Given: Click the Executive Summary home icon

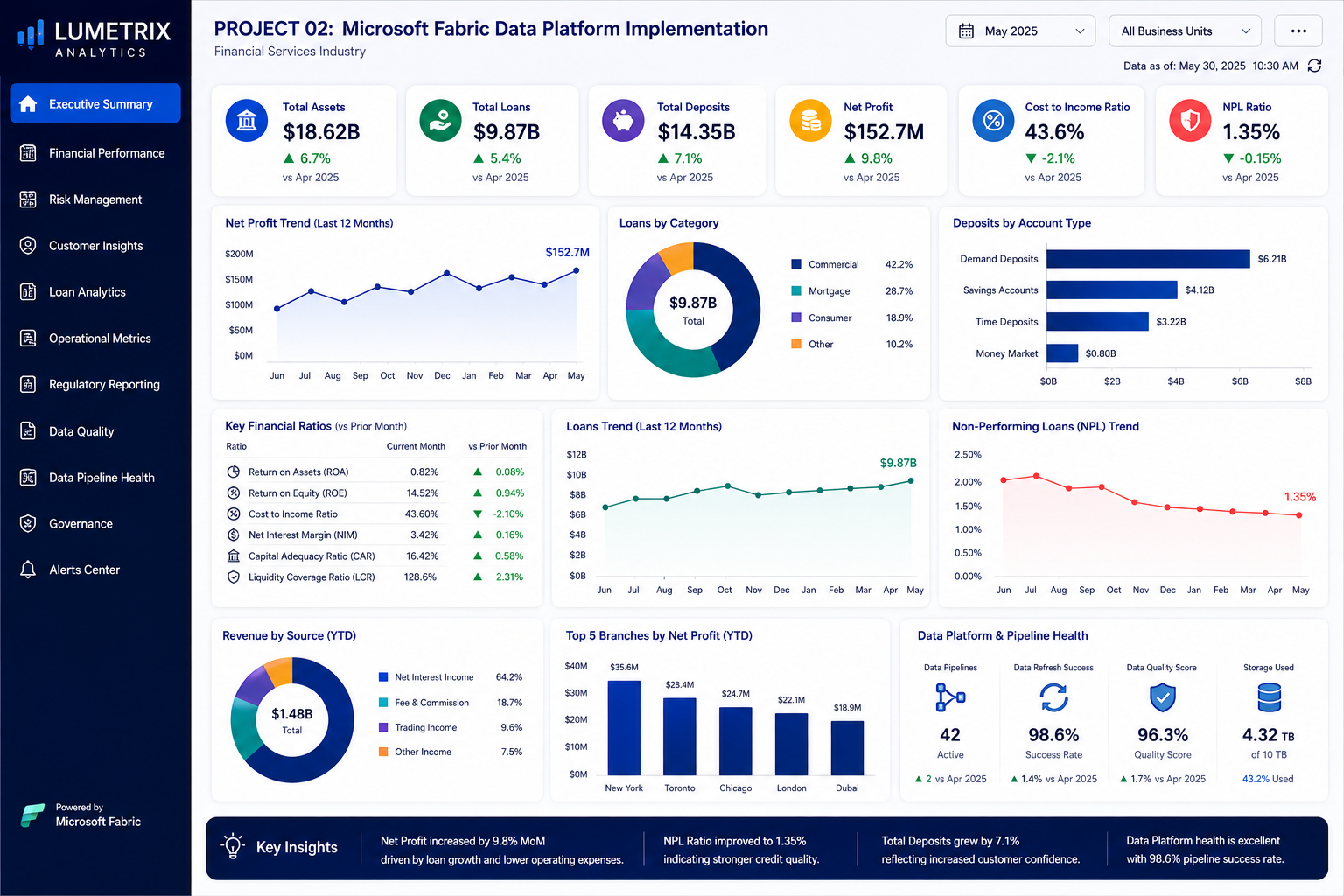Looking at the screenshot, I should (28, 104).
